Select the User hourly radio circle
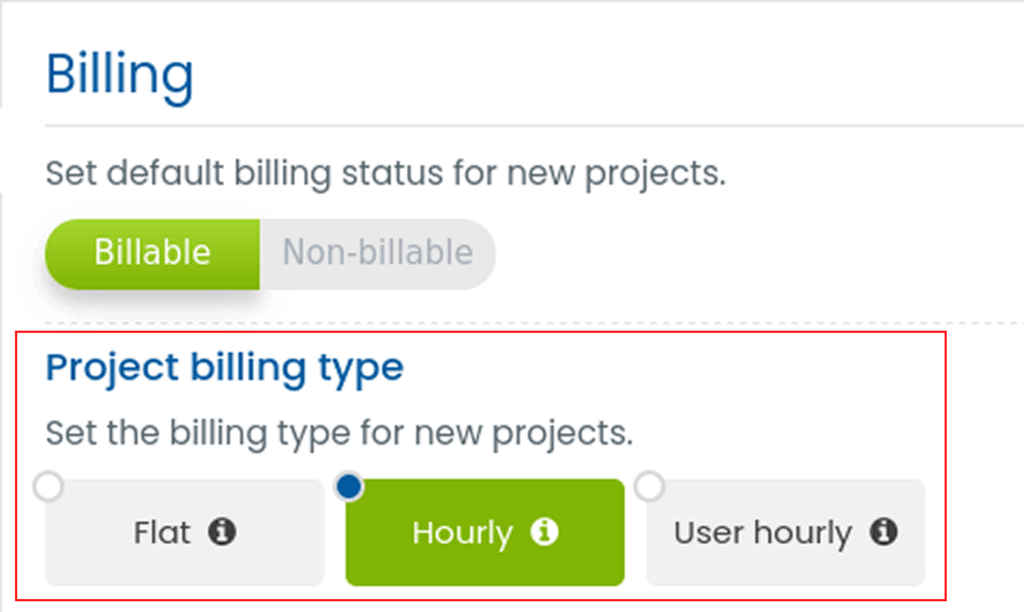Screen dimensions: 1024x612 coord(650,487)
